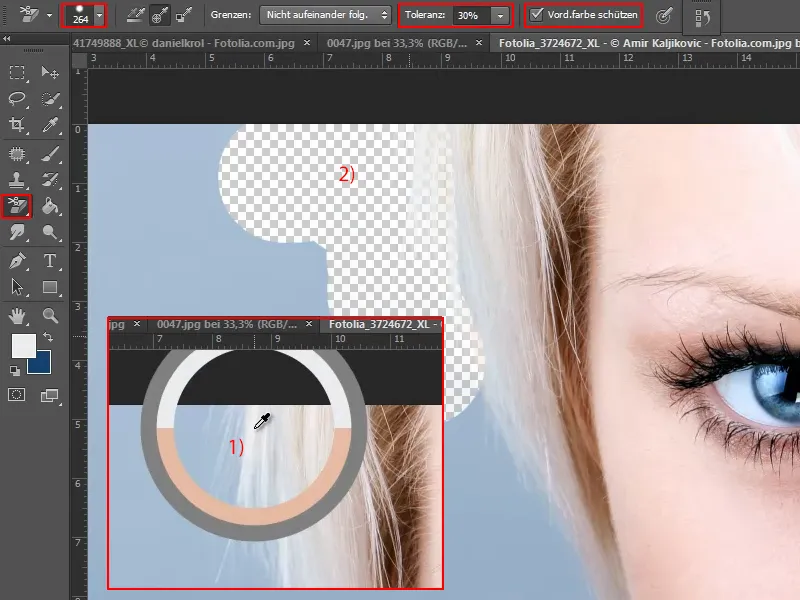This screenshot has width=800, height=600.
Task: Open the Grenzen dropdown
Action: pyautogui.click(x=325, y=15)
